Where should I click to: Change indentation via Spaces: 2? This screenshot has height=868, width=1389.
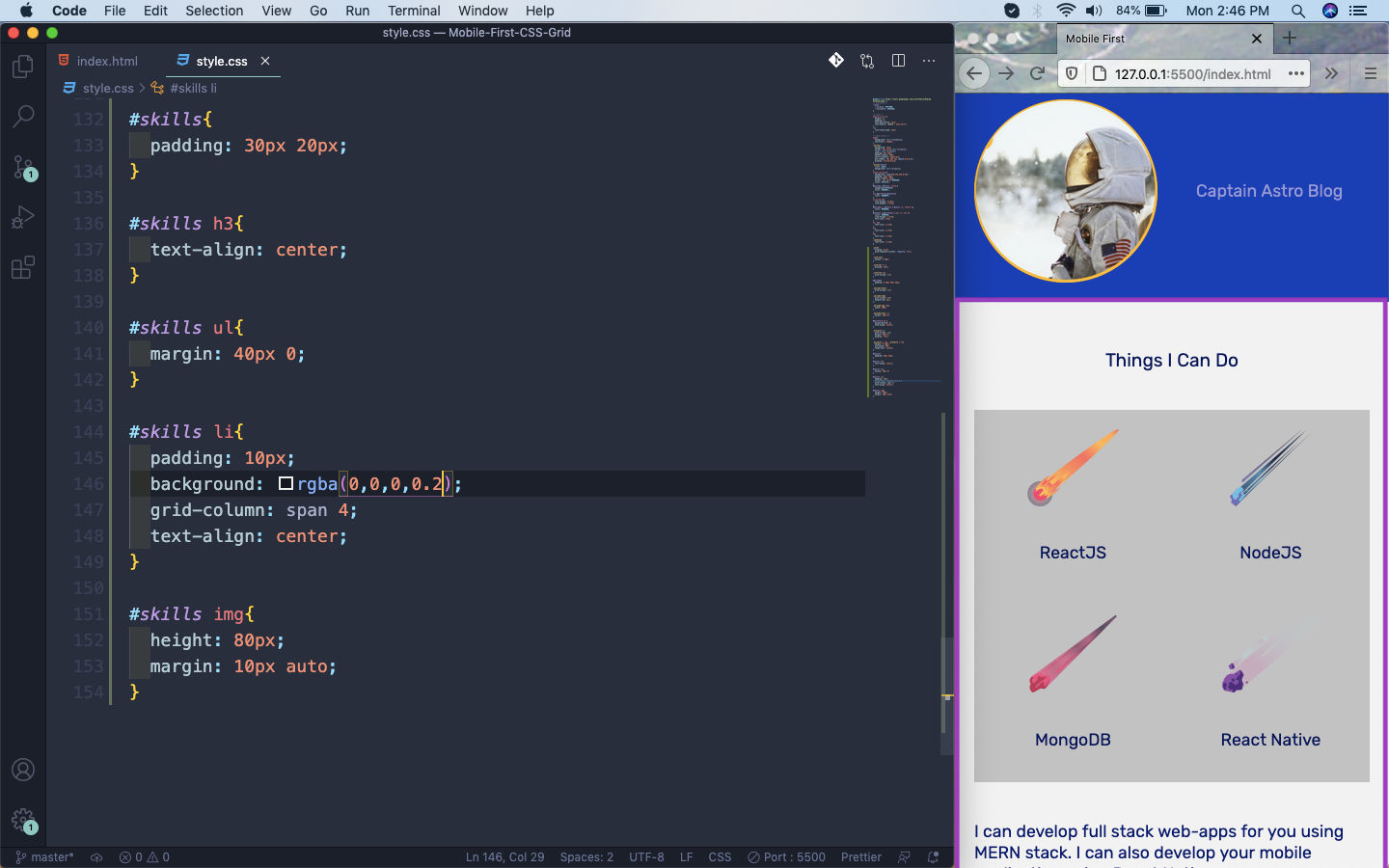pos(586,857)
